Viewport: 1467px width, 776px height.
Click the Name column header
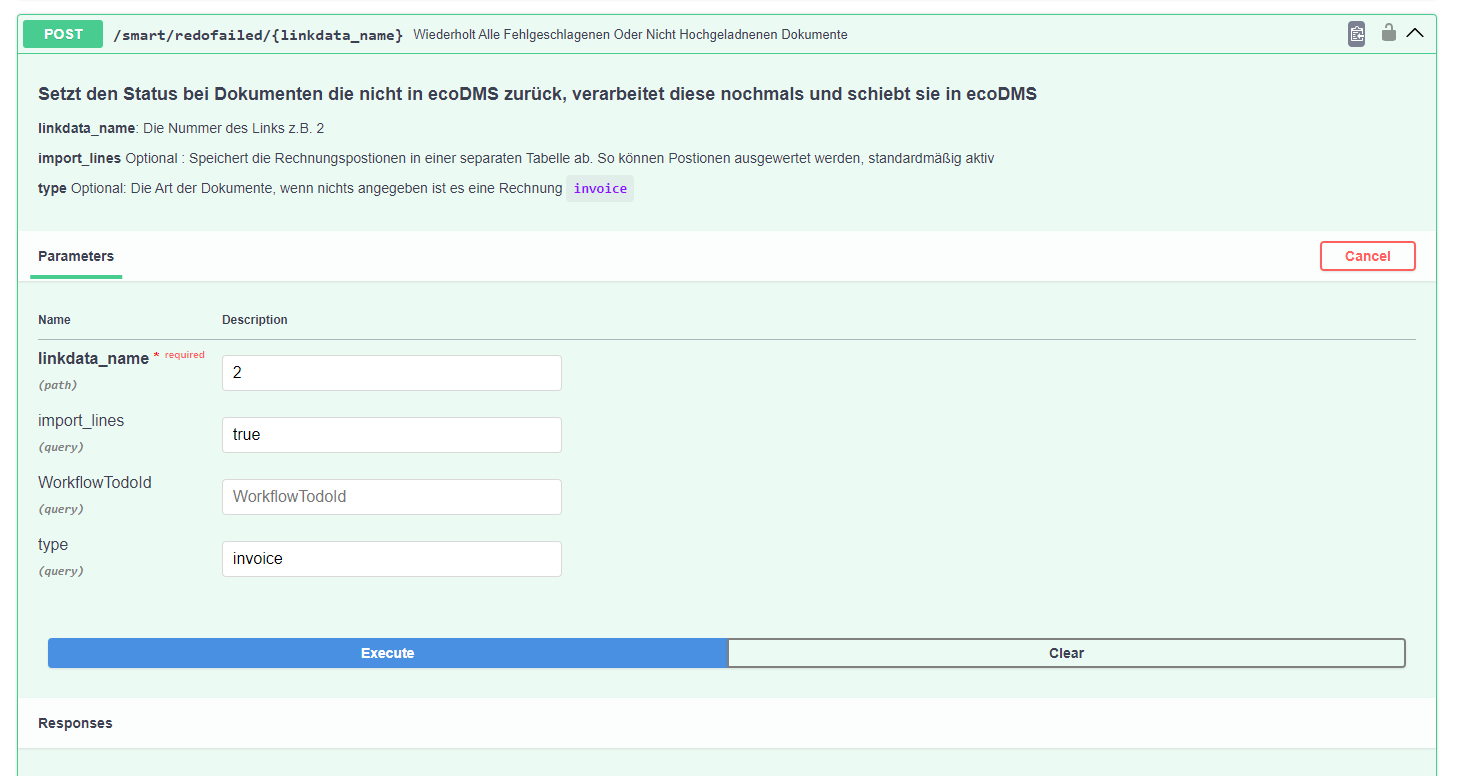click(54, 320)
